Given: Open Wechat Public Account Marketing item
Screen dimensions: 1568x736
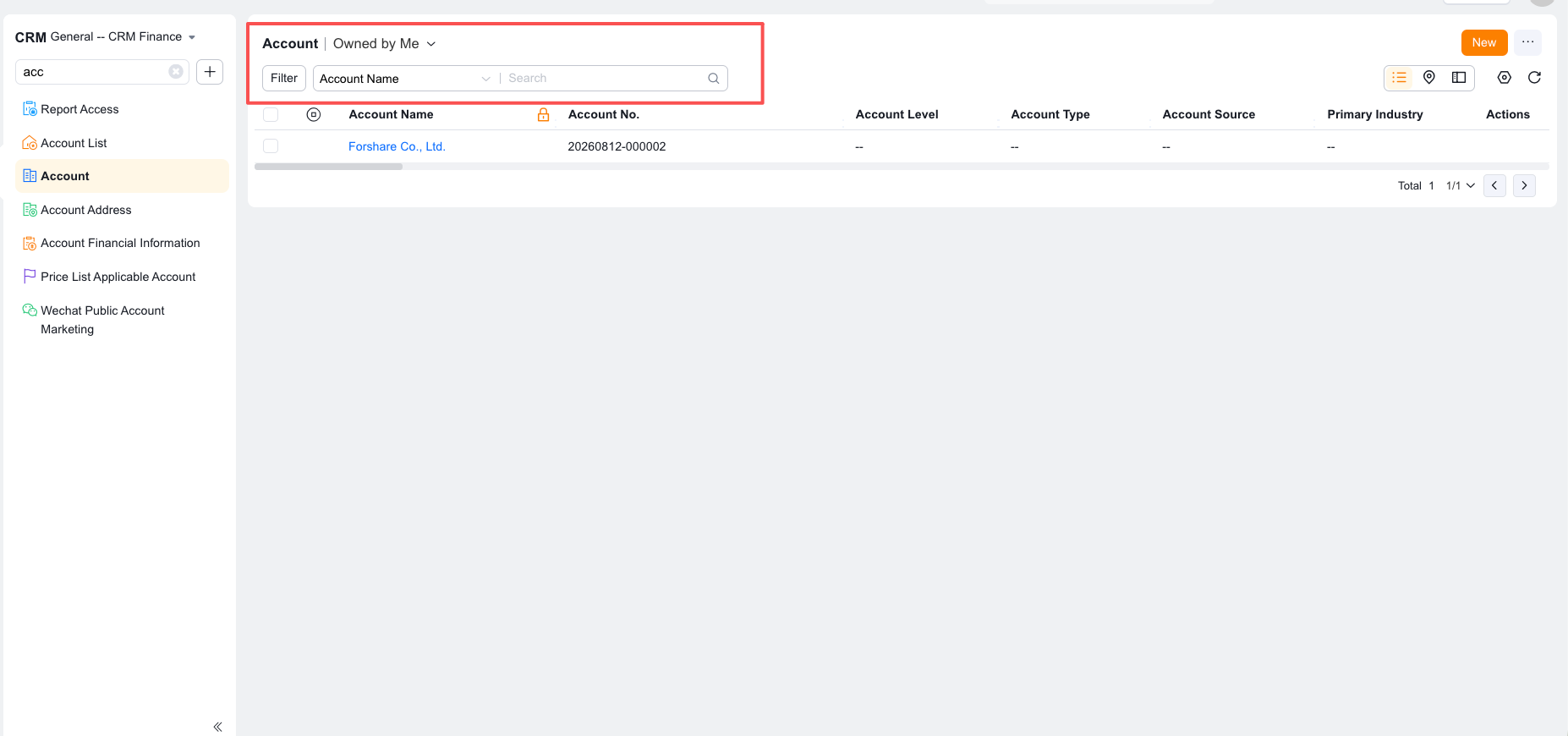Looking at the screenshot, I should point(122,320).
